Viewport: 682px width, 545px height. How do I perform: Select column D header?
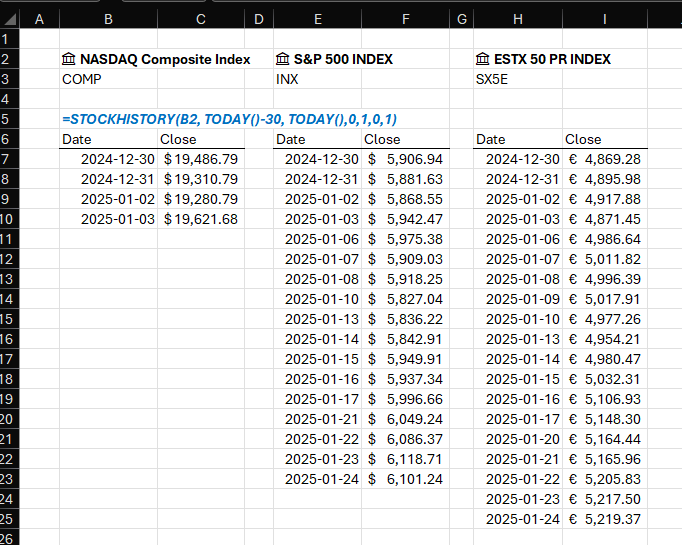tap(259, 19)
